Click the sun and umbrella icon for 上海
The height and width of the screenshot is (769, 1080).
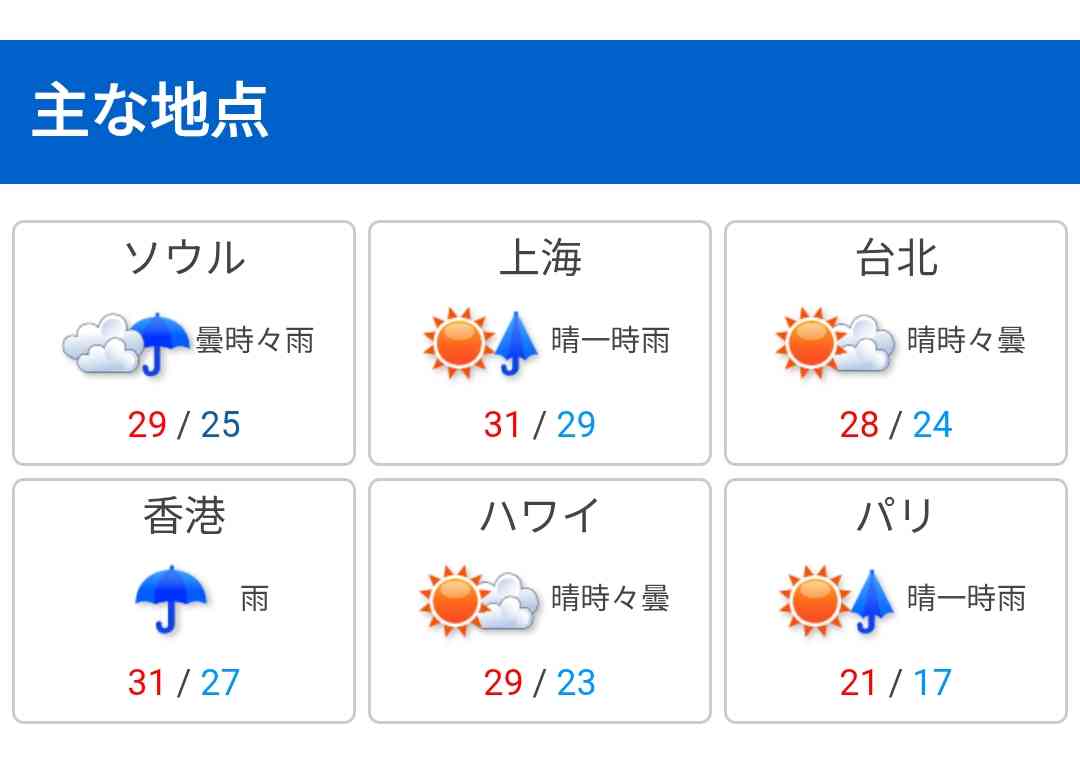[x=481, y=343]
